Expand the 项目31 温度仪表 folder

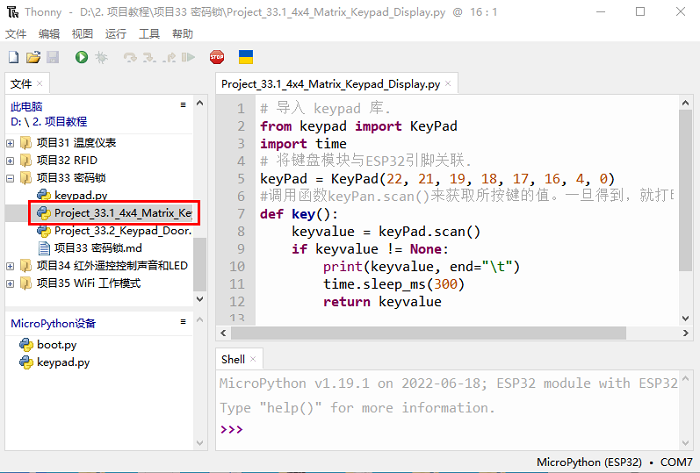[11, 142]
